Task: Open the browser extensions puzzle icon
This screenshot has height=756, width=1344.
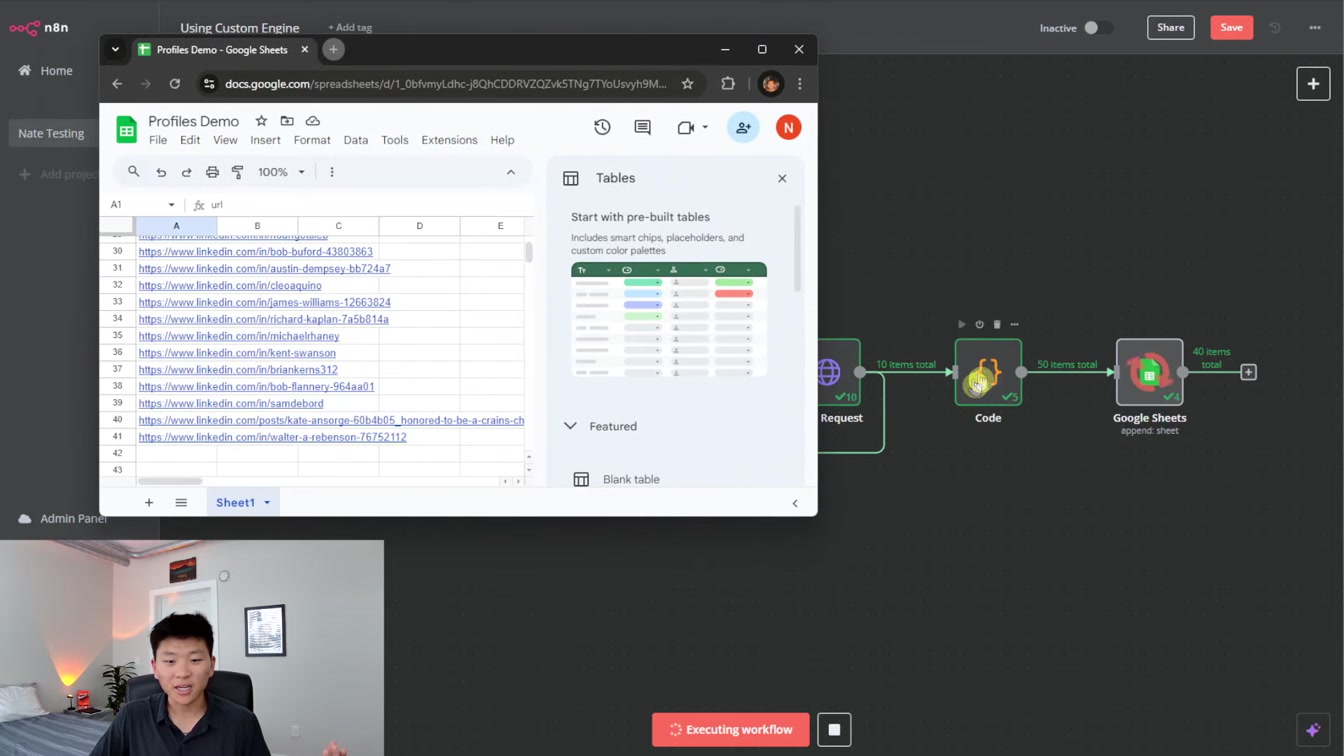Action: pos(728,84)
